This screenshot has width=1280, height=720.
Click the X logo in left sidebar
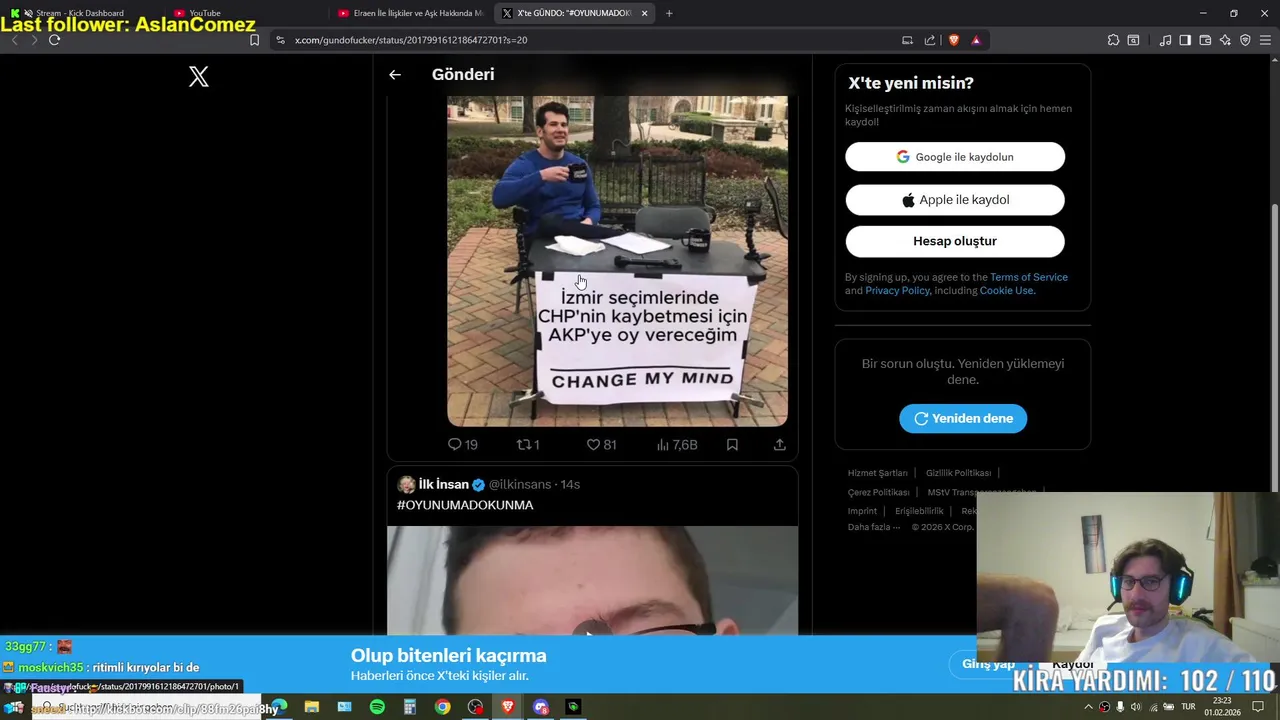click(x=199, y=76)
